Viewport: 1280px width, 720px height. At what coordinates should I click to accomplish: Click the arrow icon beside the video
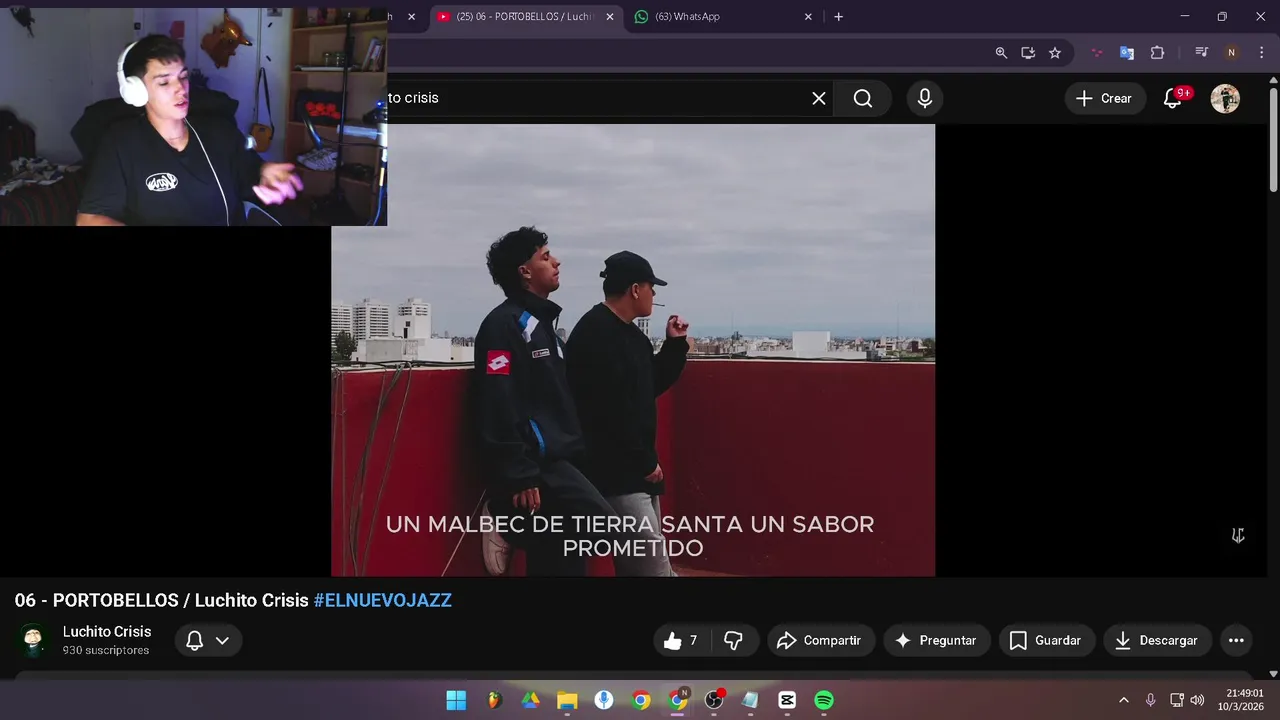tap(1238, 536)
